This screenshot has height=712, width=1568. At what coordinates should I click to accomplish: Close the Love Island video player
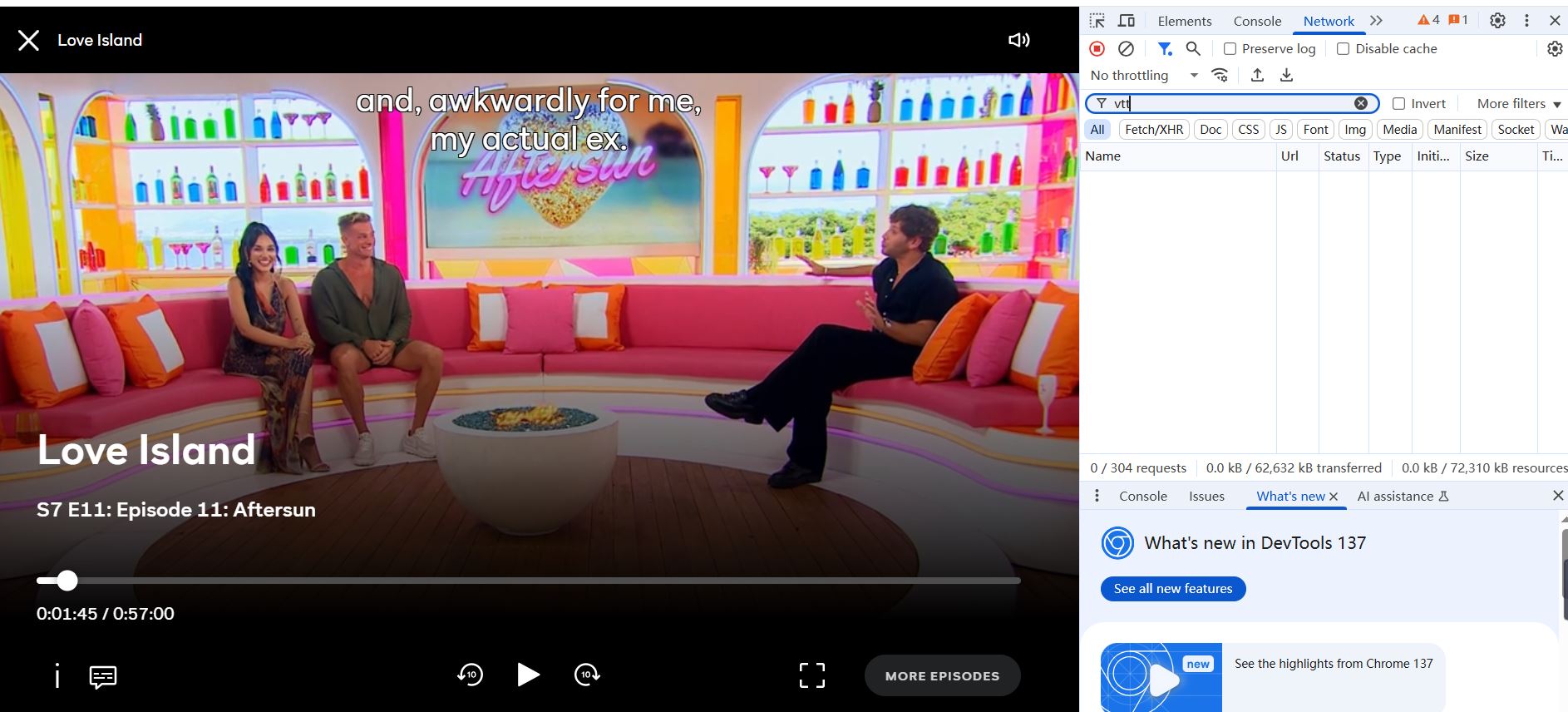point(28,40)
